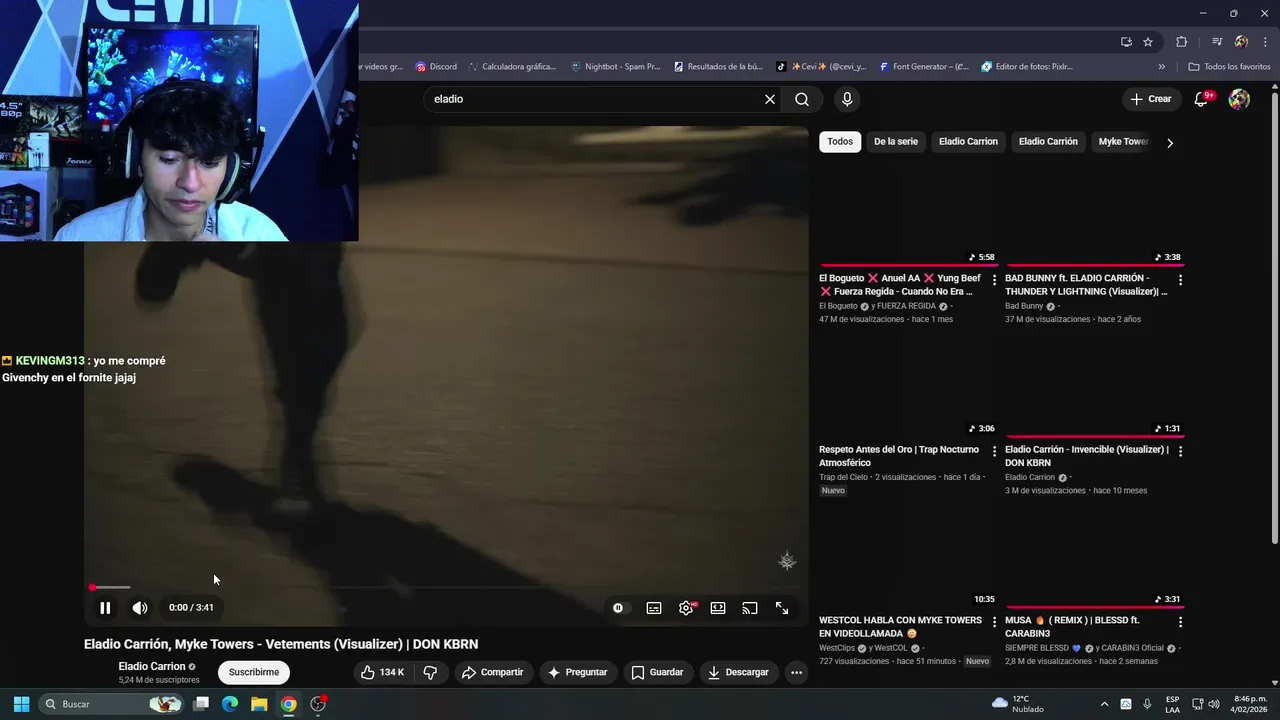
Task: Run the YouTube search with magnifier
Action: [x=802, y=99]
